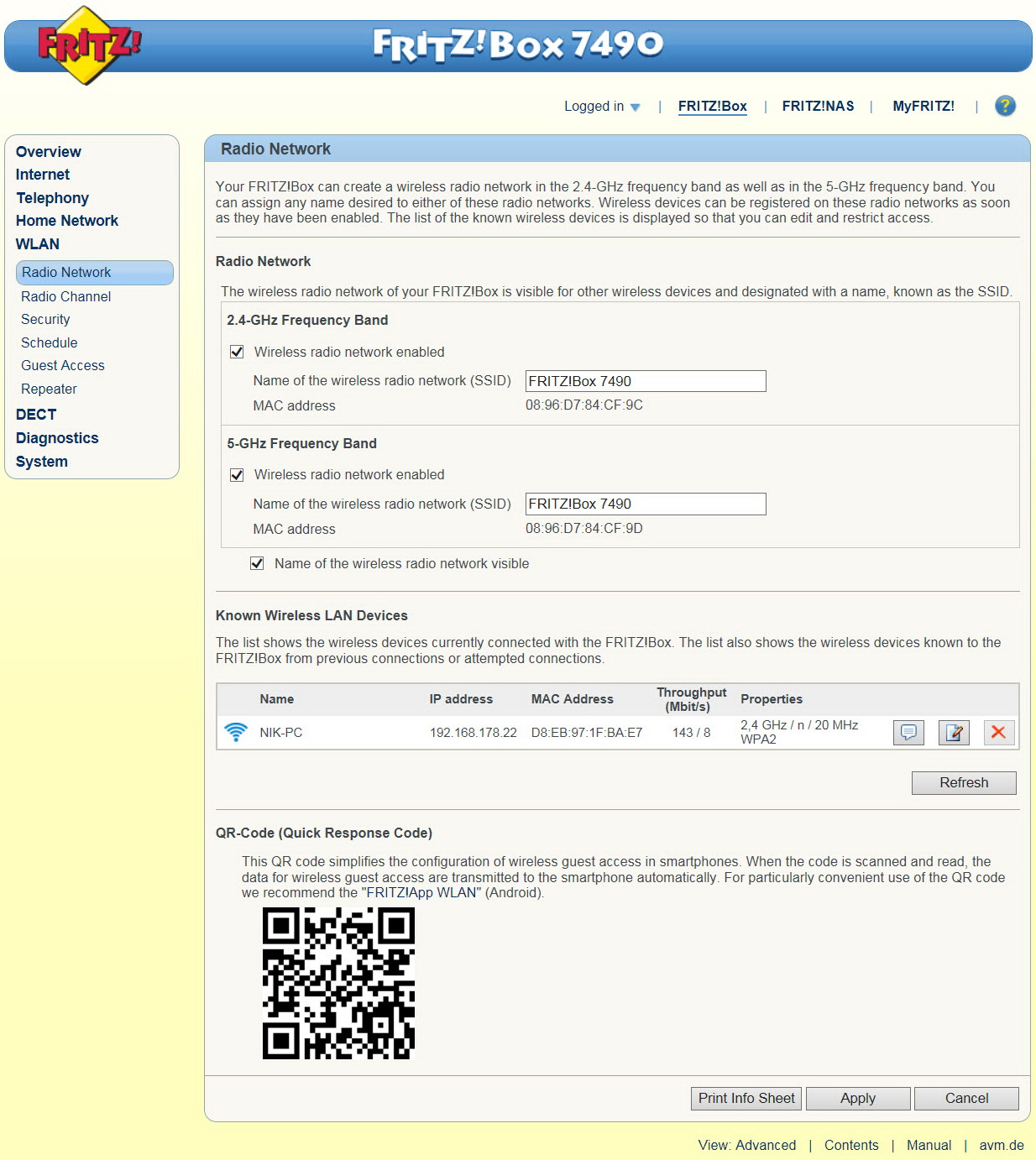Open the Overview menu
The width and height of the screenshot is (1036, 1160).
click(49, 152)
